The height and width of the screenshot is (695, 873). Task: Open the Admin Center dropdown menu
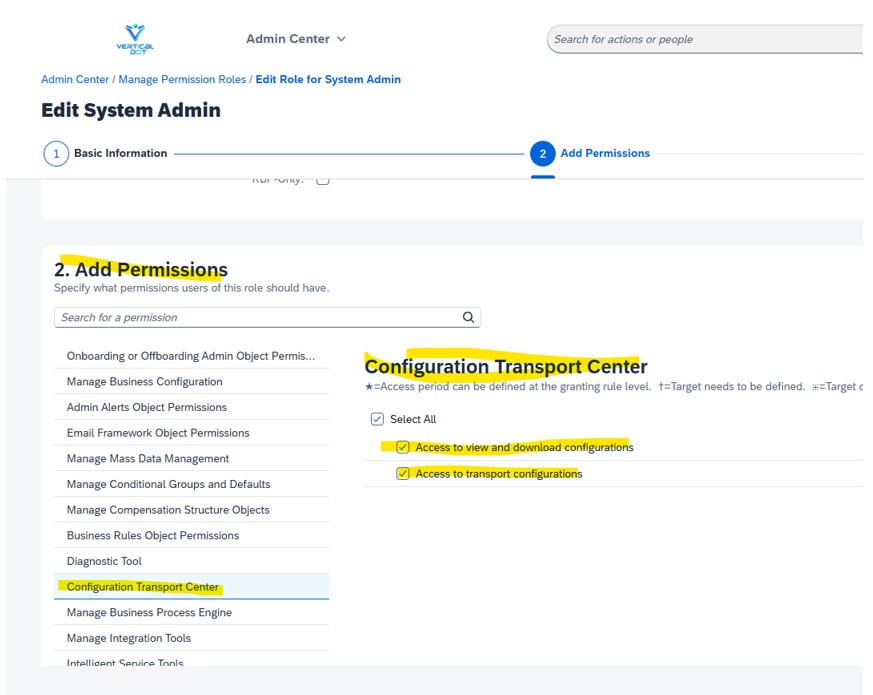[296, 39]
